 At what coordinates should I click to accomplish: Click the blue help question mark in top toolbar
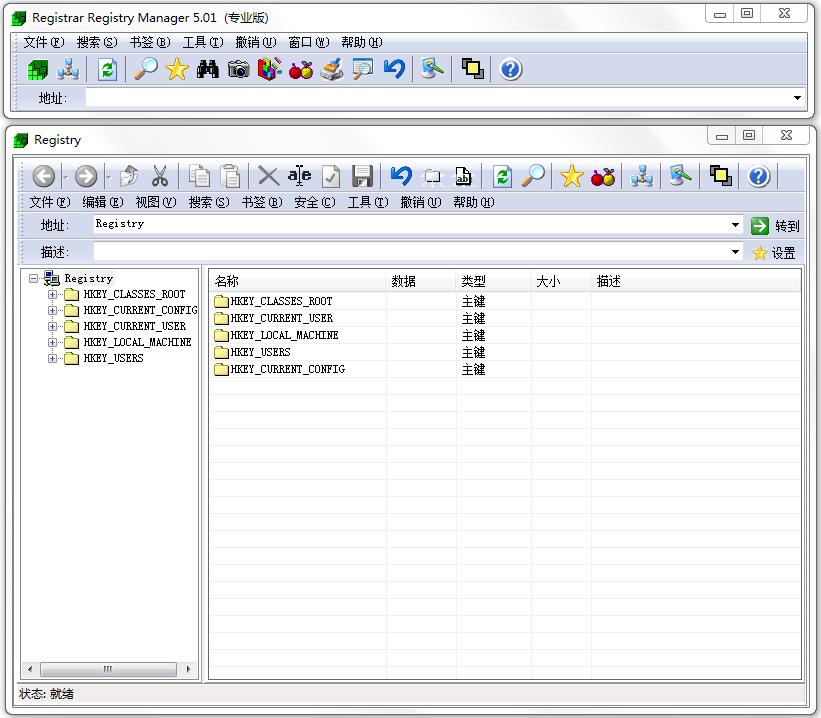(x=510, y=69)
